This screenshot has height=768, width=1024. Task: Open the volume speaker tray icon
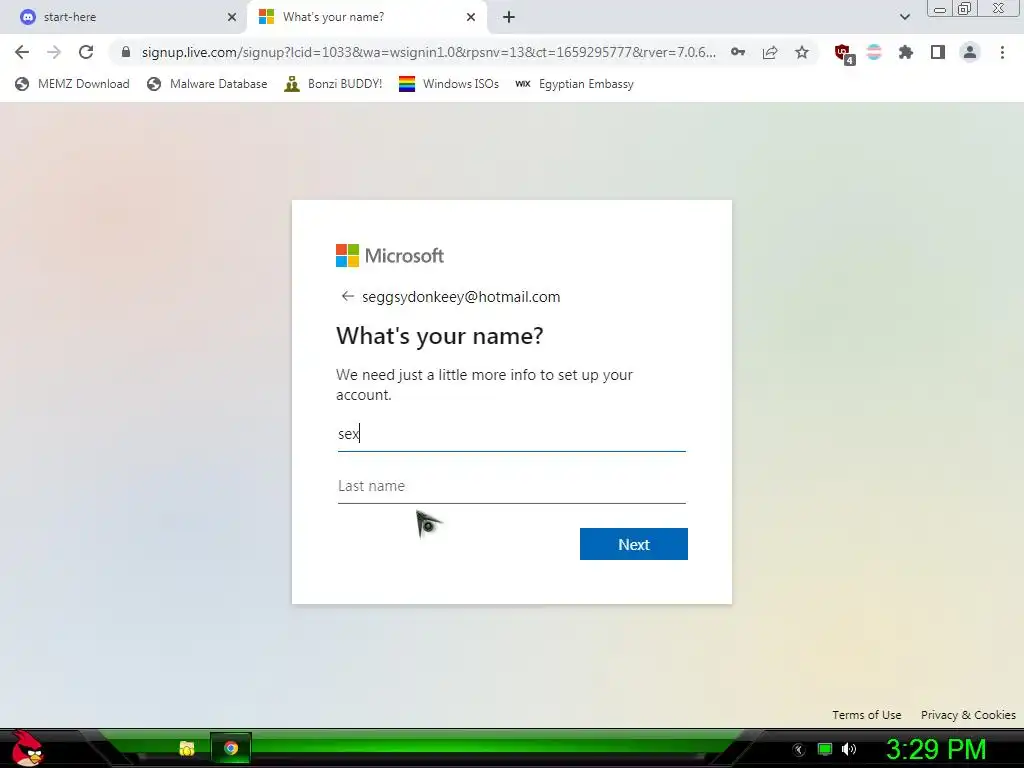pos(849,749)
